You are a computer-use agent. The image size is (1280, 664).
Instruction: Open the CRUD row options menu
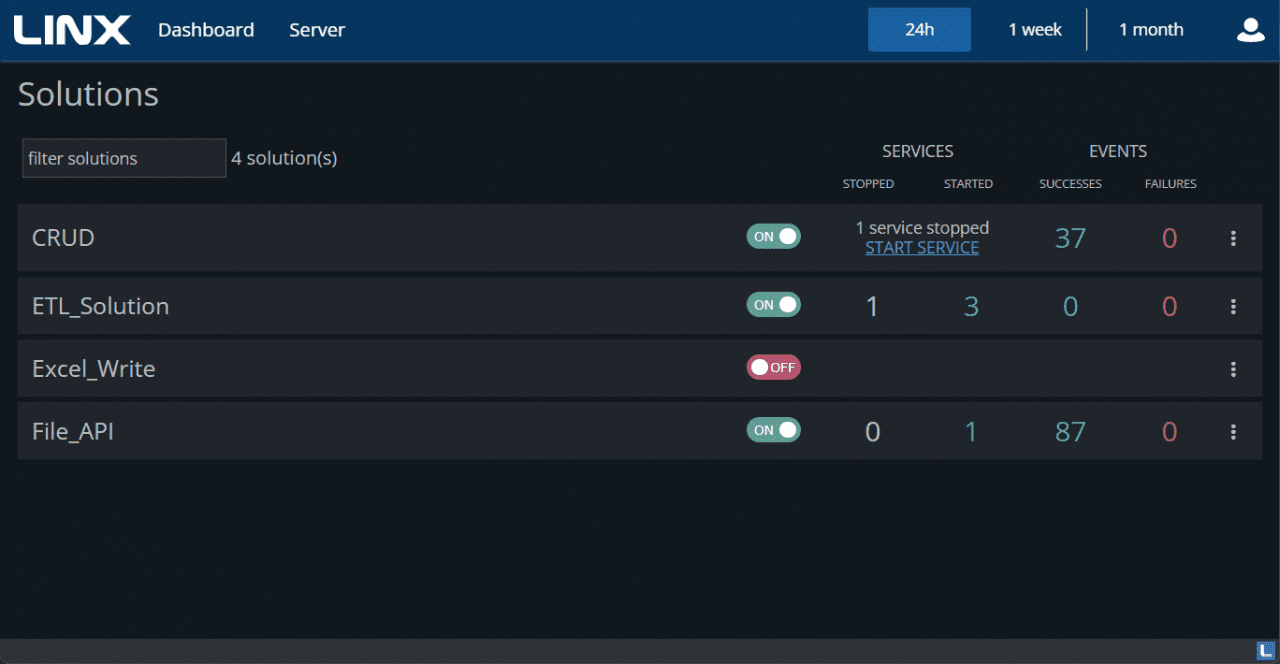pyautogui.click(x=1233, y=238)
